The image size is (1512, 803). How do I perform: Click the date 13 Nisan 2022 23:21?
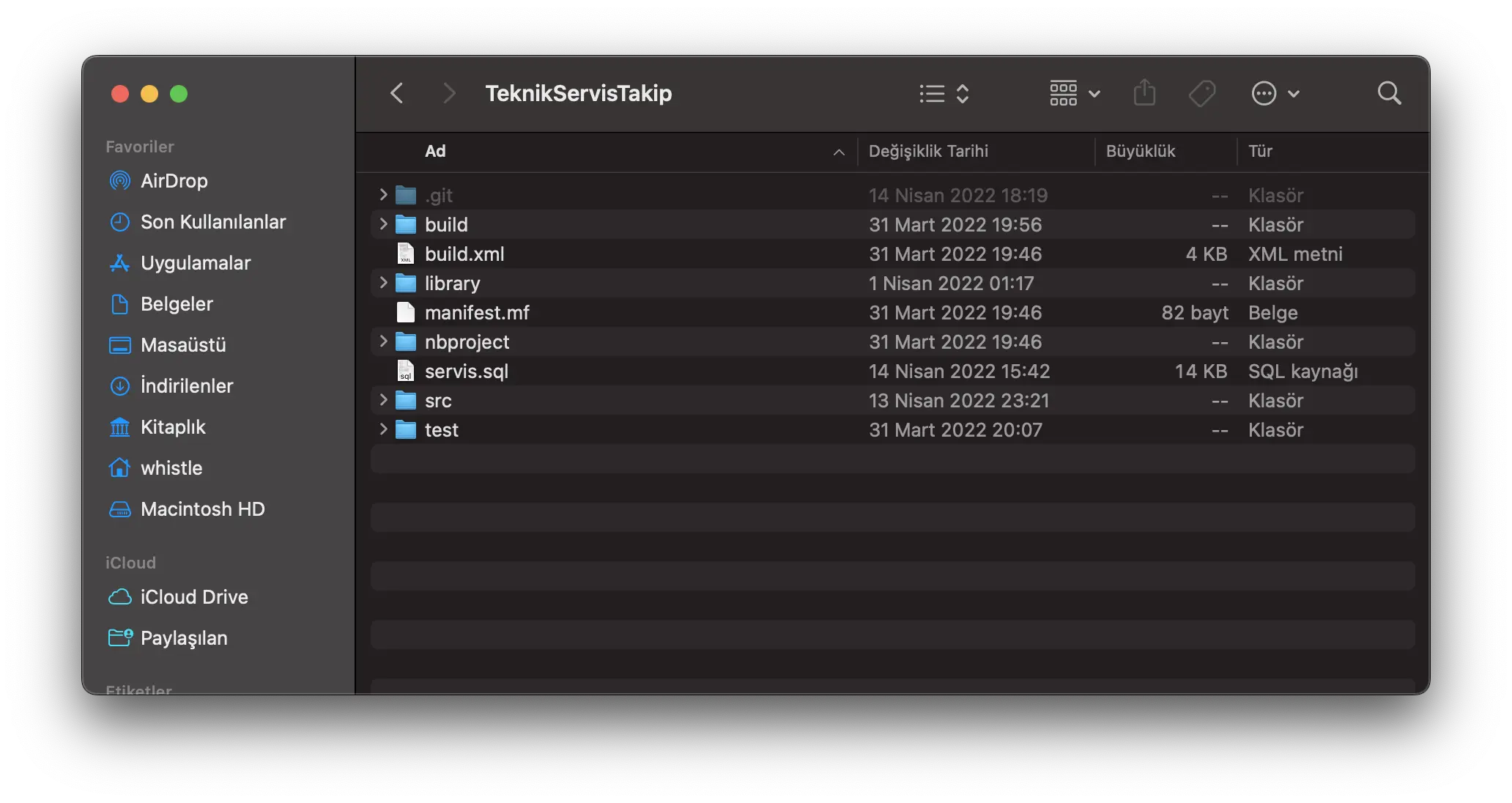pyautogui.click(x=959, y=401)
